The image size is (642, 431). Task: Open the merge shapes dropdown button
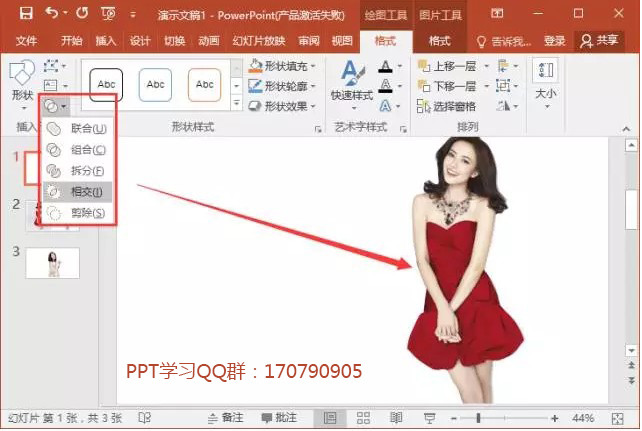point(55,106)
